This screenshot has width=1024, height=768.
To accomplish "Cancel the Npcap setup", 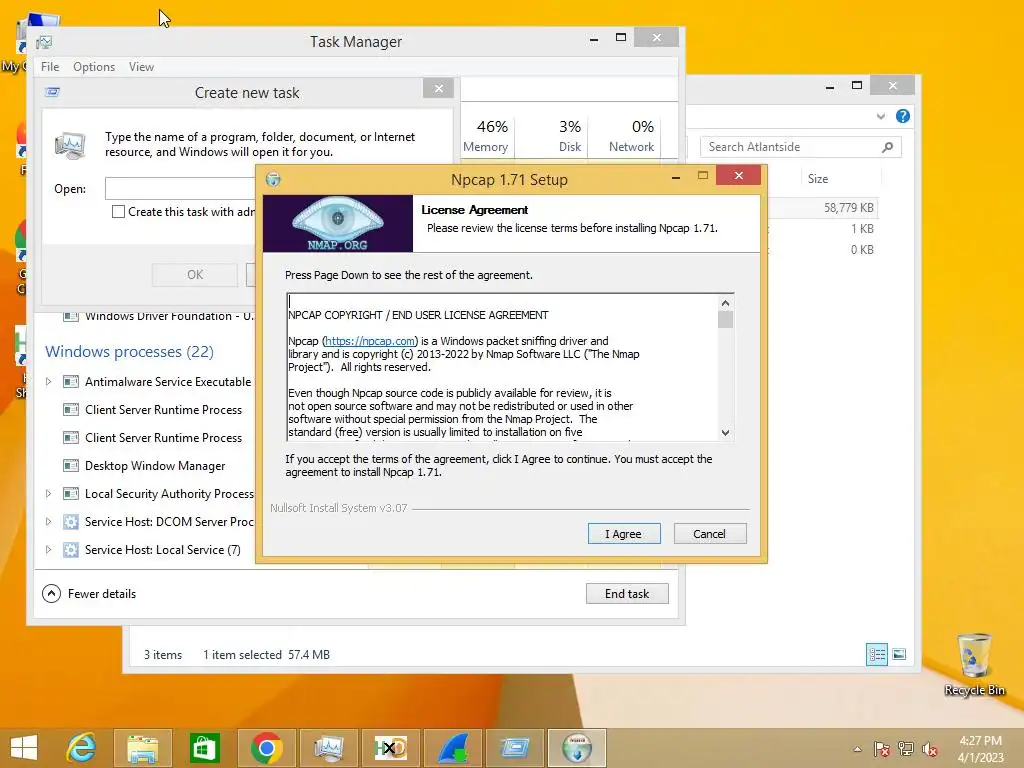I will (x=709, y=534).
